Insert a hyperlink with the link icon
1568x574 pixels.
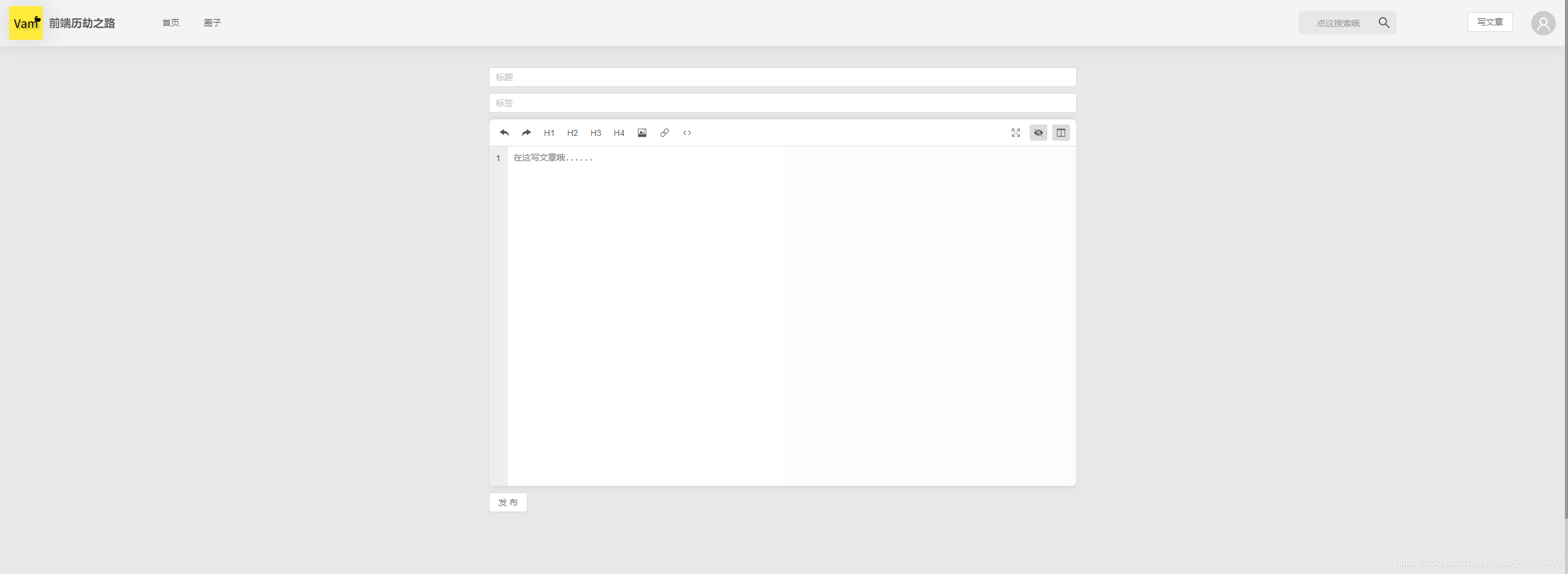click(x=665, y=133)
